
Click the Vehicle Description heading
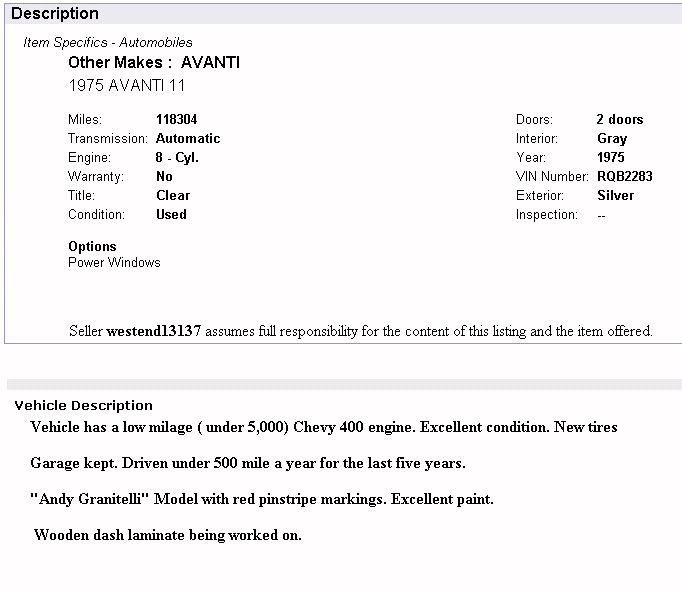coord(83,406)
